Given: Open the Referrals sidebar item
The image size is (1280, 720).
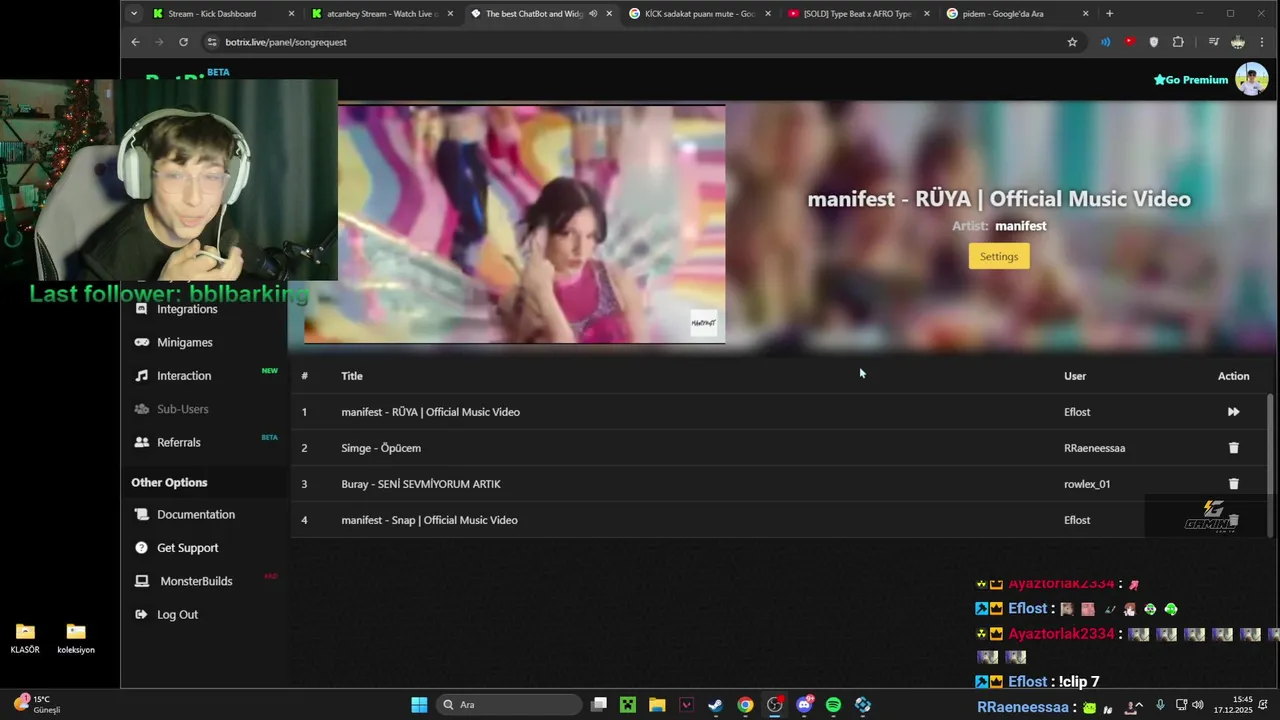Looking at the screenshot, I should (179, 442).
